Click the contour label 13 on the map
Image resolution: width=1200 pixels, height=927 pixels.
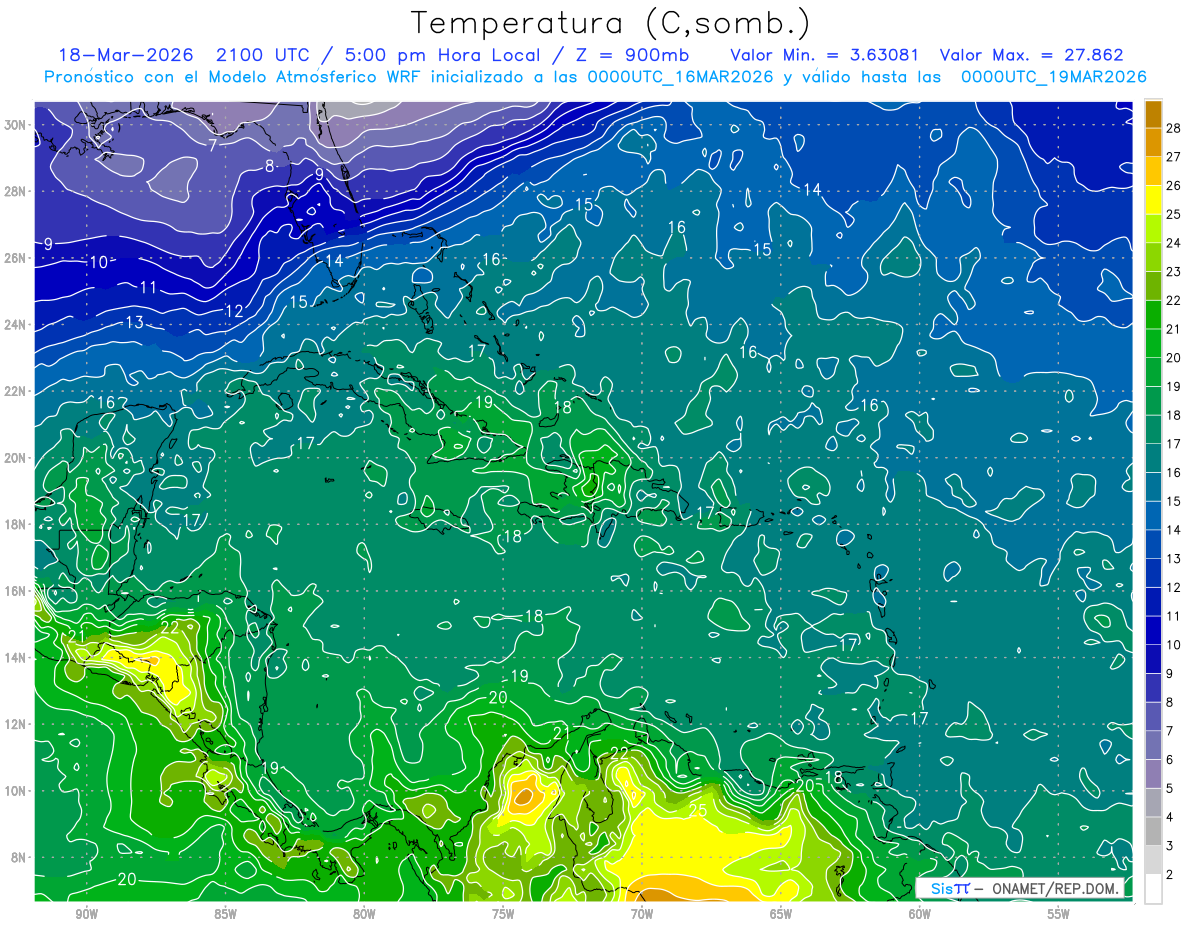134,322
